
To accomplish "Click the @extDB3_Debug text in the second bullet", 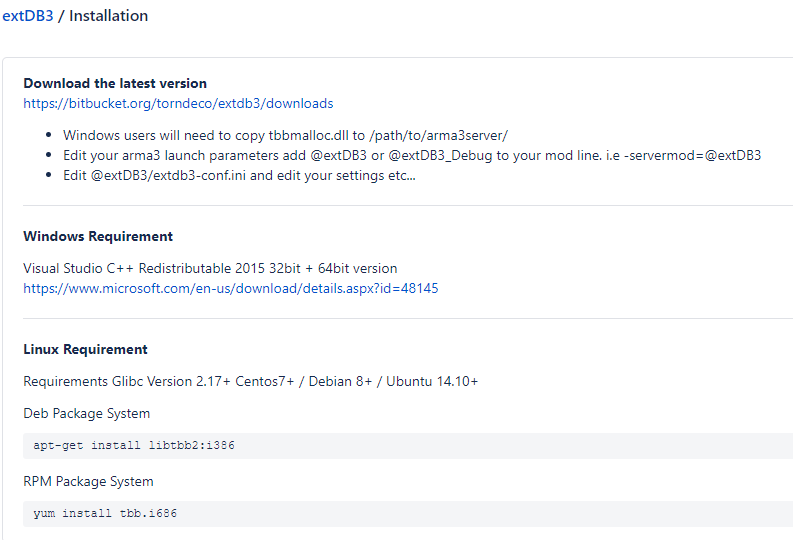I will click(x=440, y=155).
